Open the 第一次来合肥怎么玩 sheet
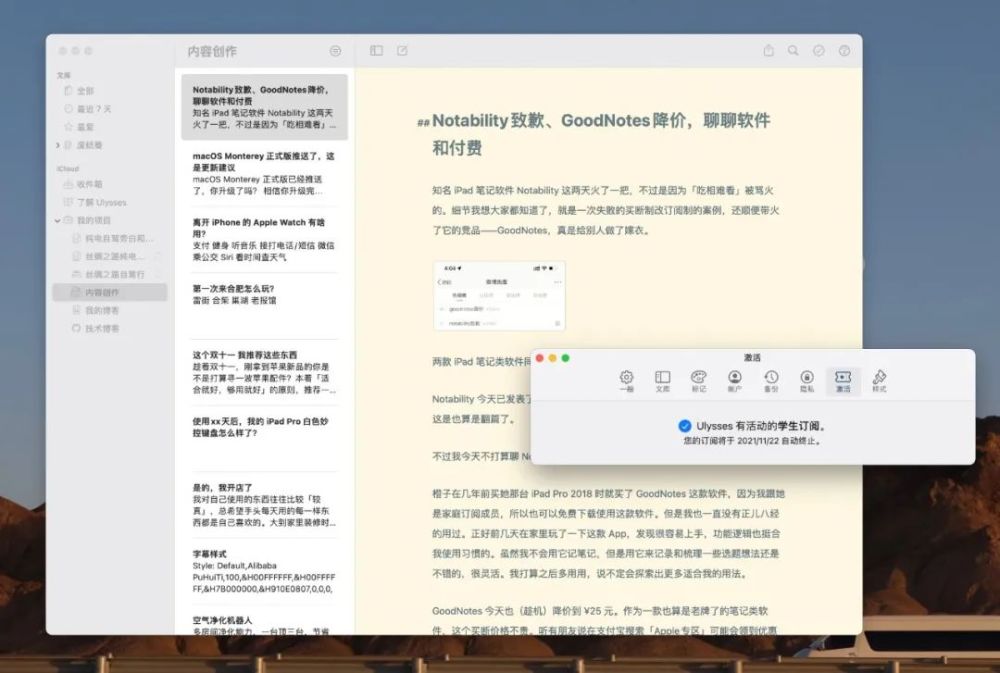The image size is (1000, 673). [x=264, y=306]
